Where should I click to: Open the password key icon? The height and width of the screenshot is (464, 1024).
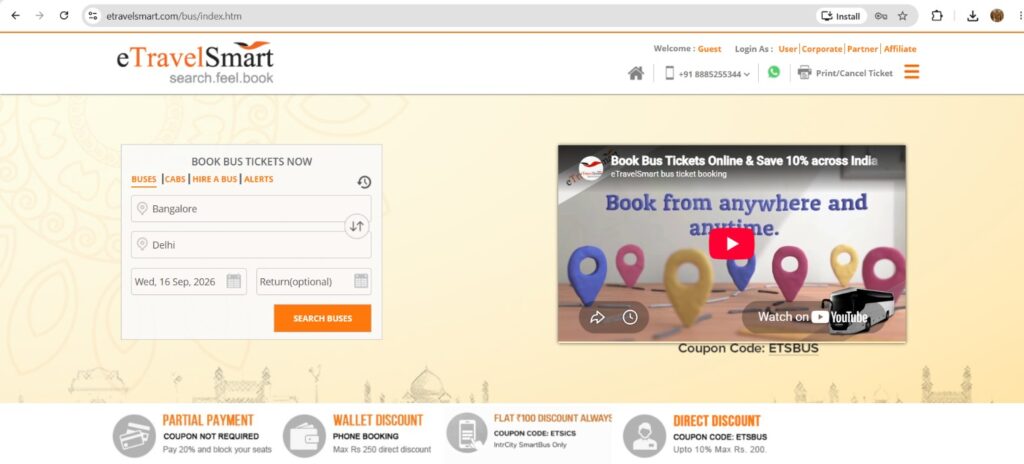(881, 16)
